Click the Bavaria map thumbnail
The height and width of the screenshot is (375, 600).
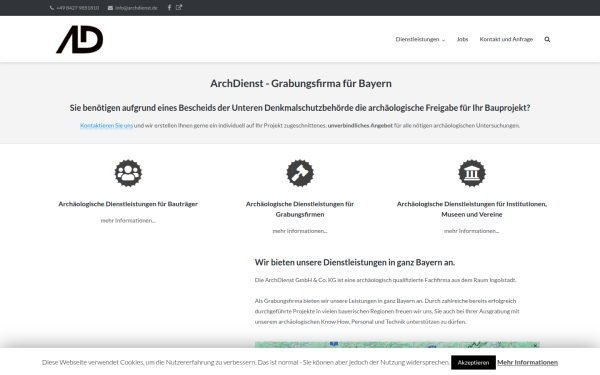397,345
